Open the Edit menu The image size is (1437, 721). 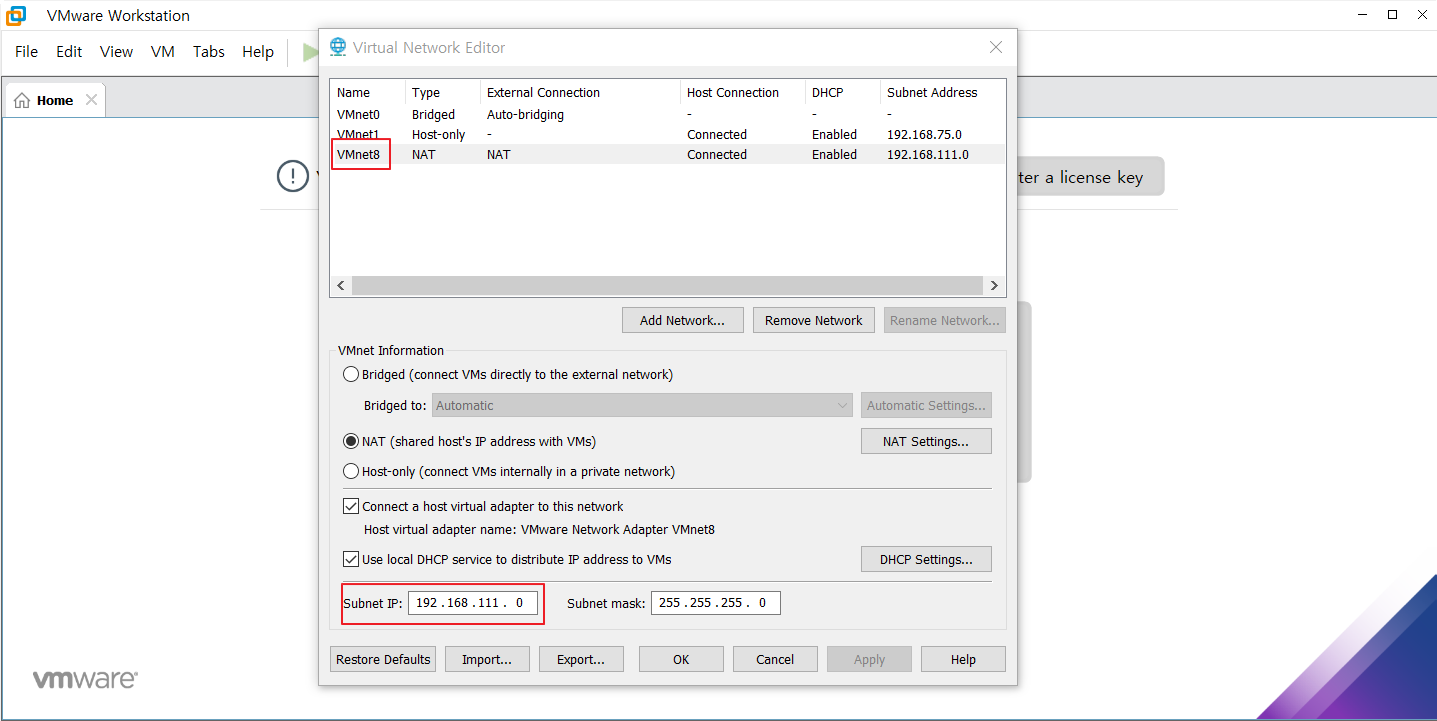69,52
